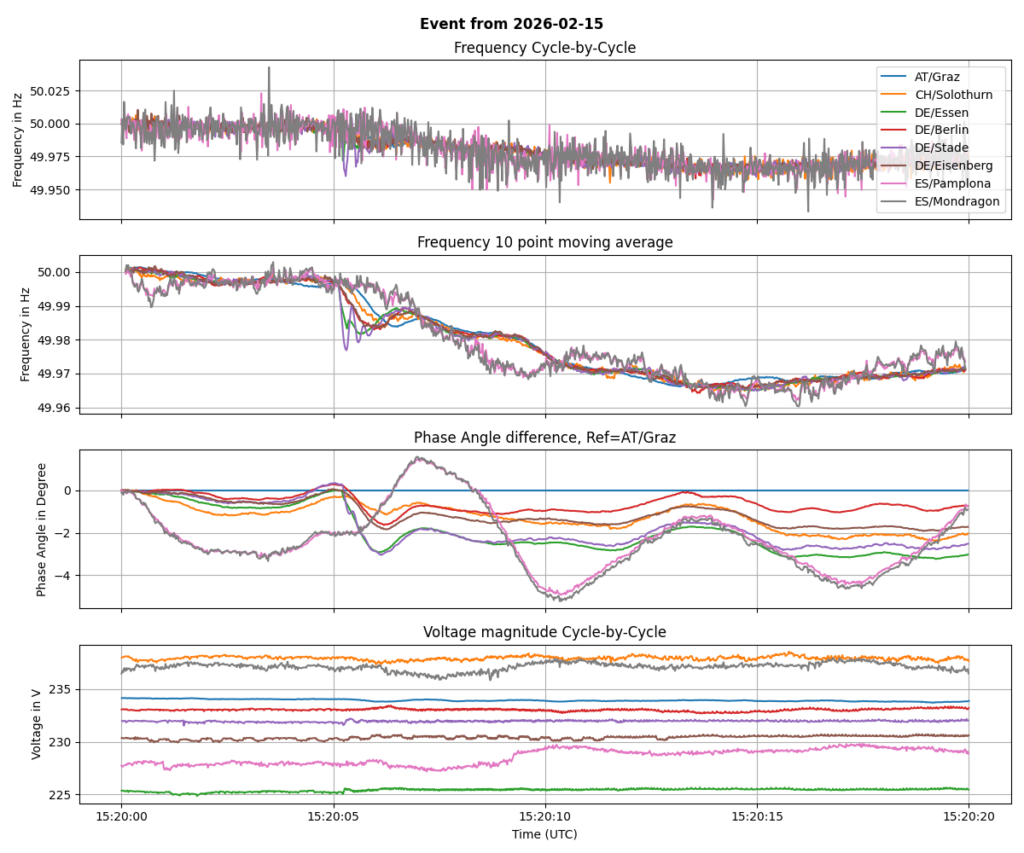Select the 'Frequency 10 point moving average' title
This screenshot has width=1024, height=853.
pyautogui.click(x=544, y=241)
